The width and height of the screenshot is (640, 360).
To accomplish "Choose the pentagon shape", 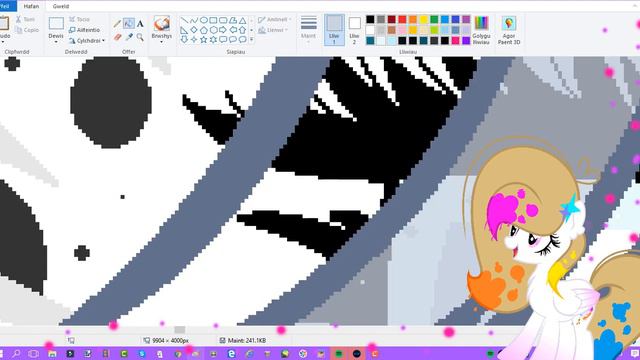I will [x=204, y=30].
